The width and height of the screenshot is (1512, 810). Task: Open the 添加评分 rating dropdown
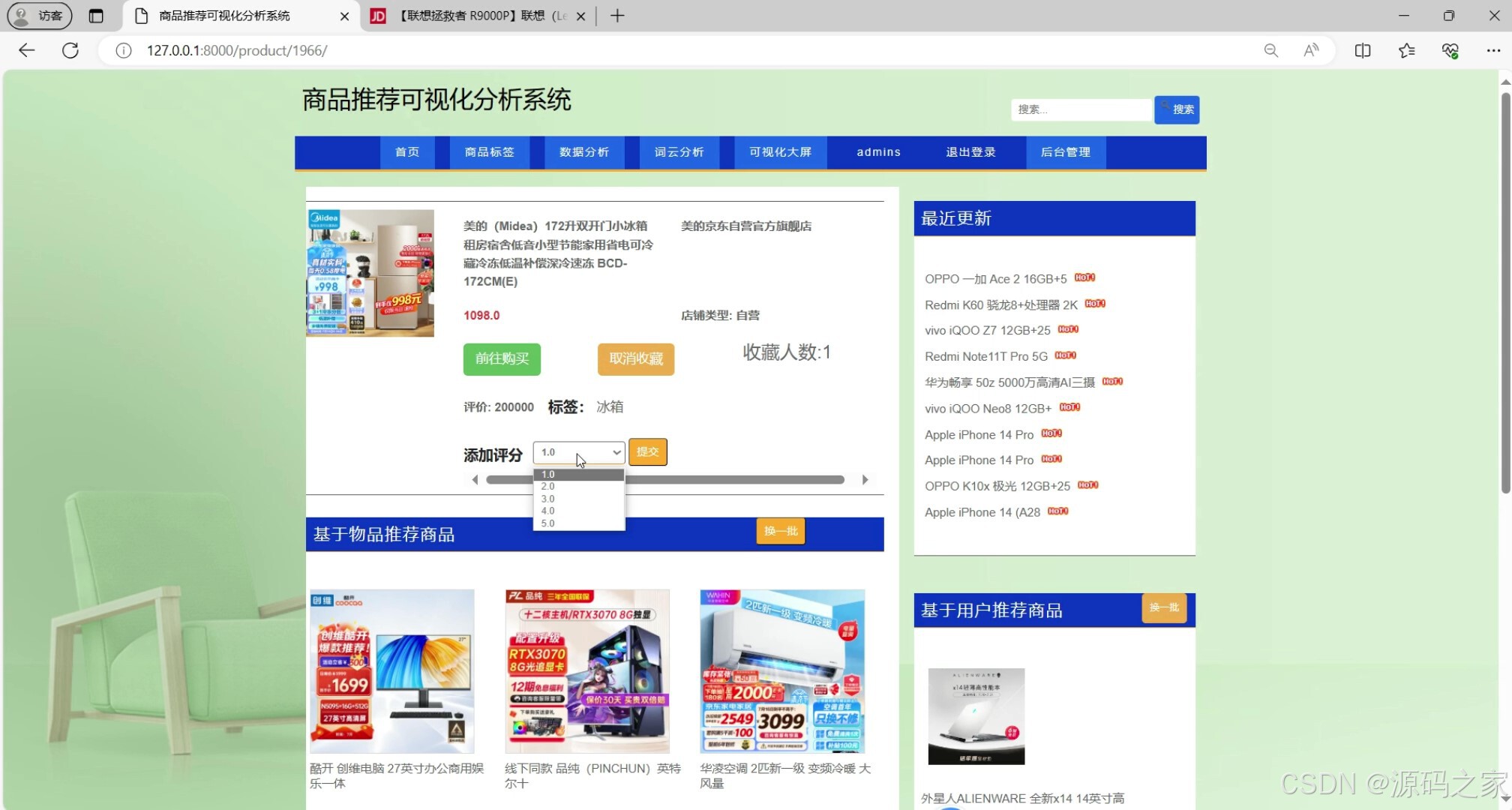[x=579, y=452]
